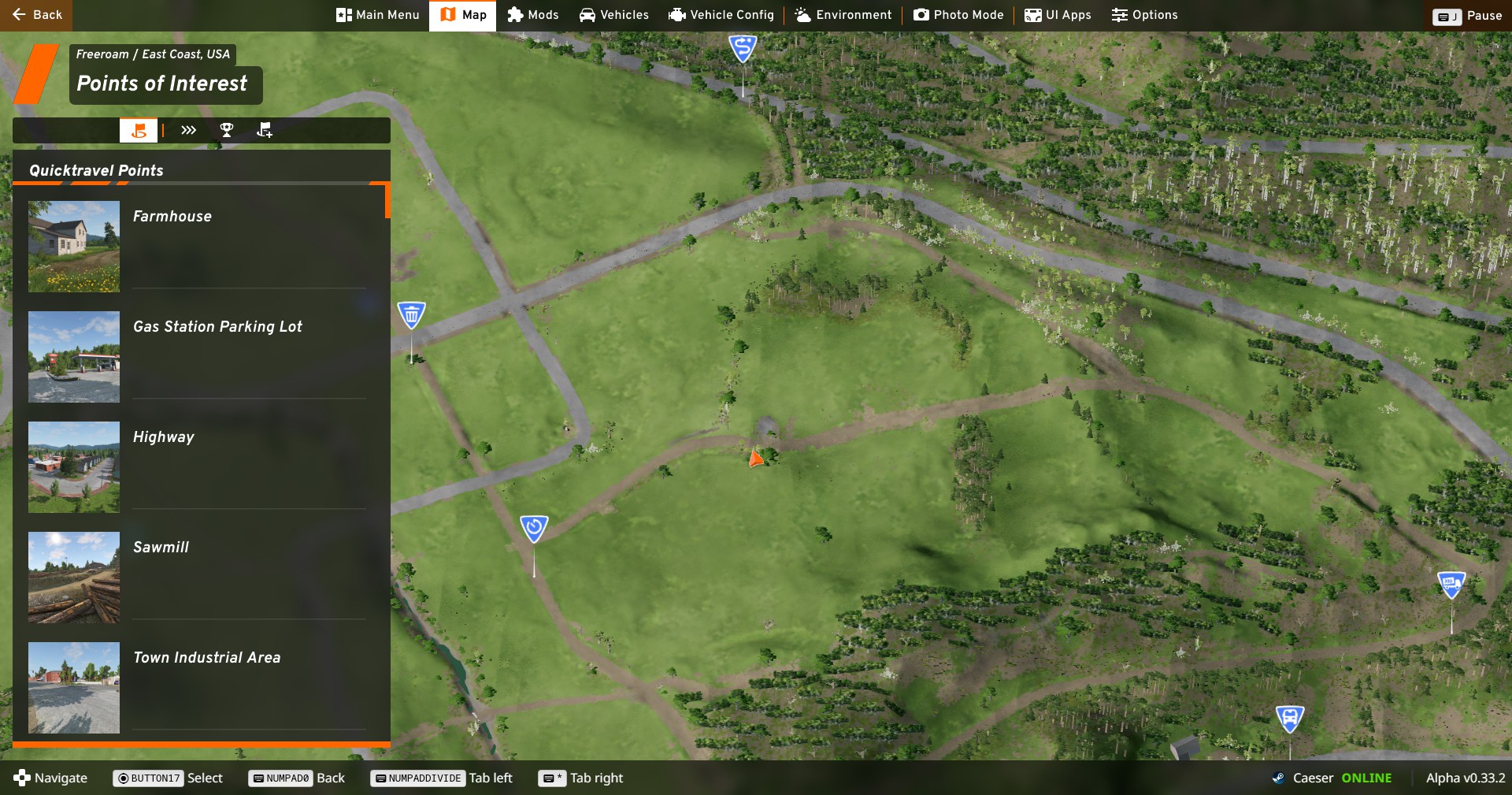Click the NUMPAD0 Back hint

(297, 778)
